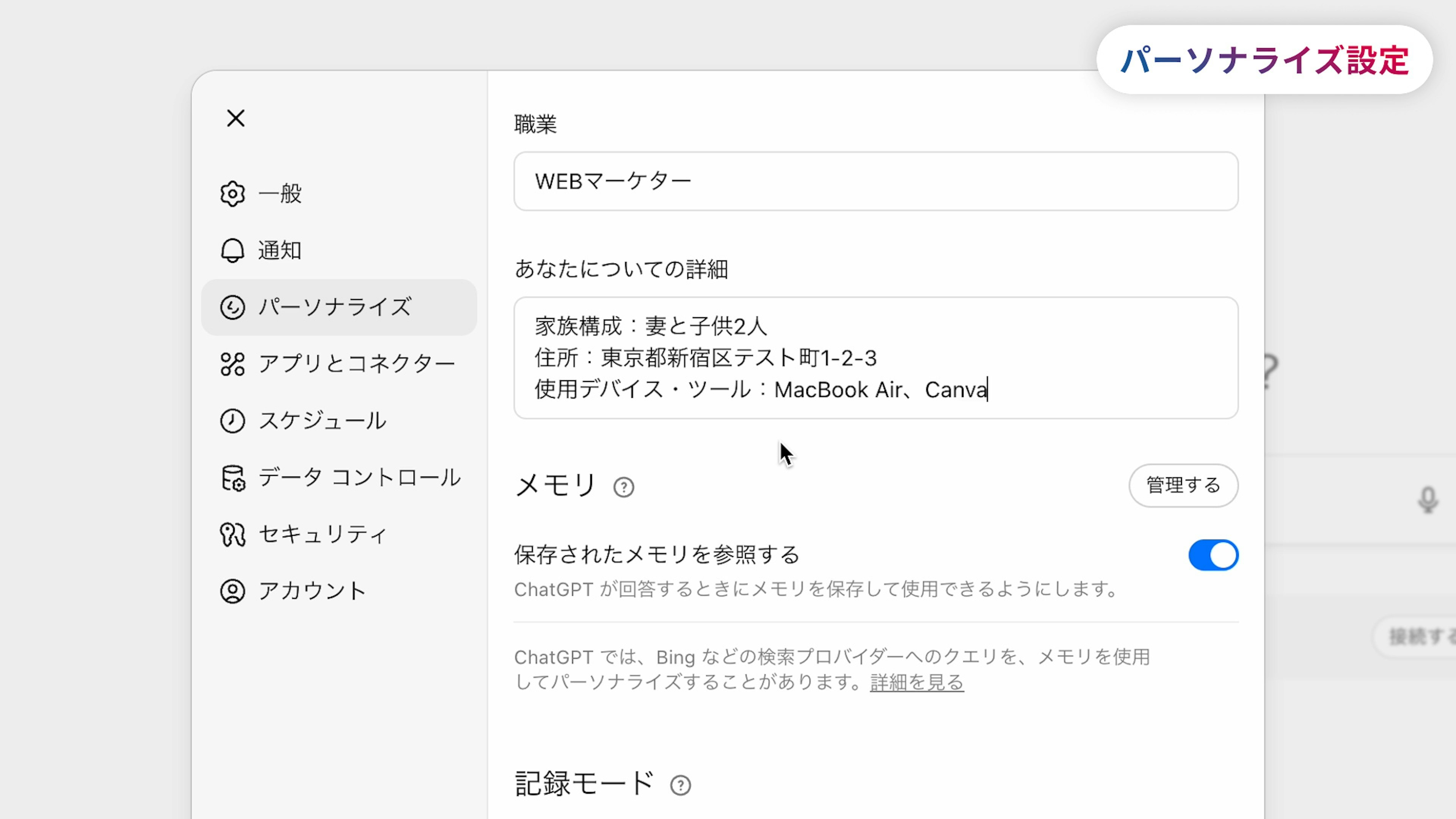Close the settings dialog with the X

pos(236,119)
